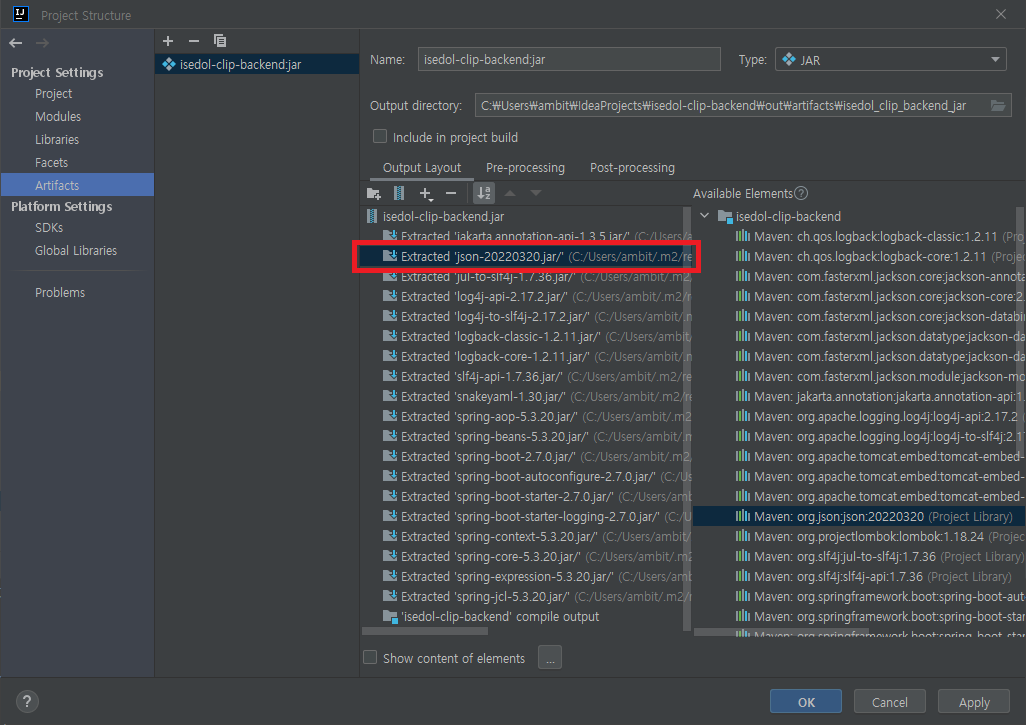
Task: Remove the selected artifact with minus icon
Action: 194,41
